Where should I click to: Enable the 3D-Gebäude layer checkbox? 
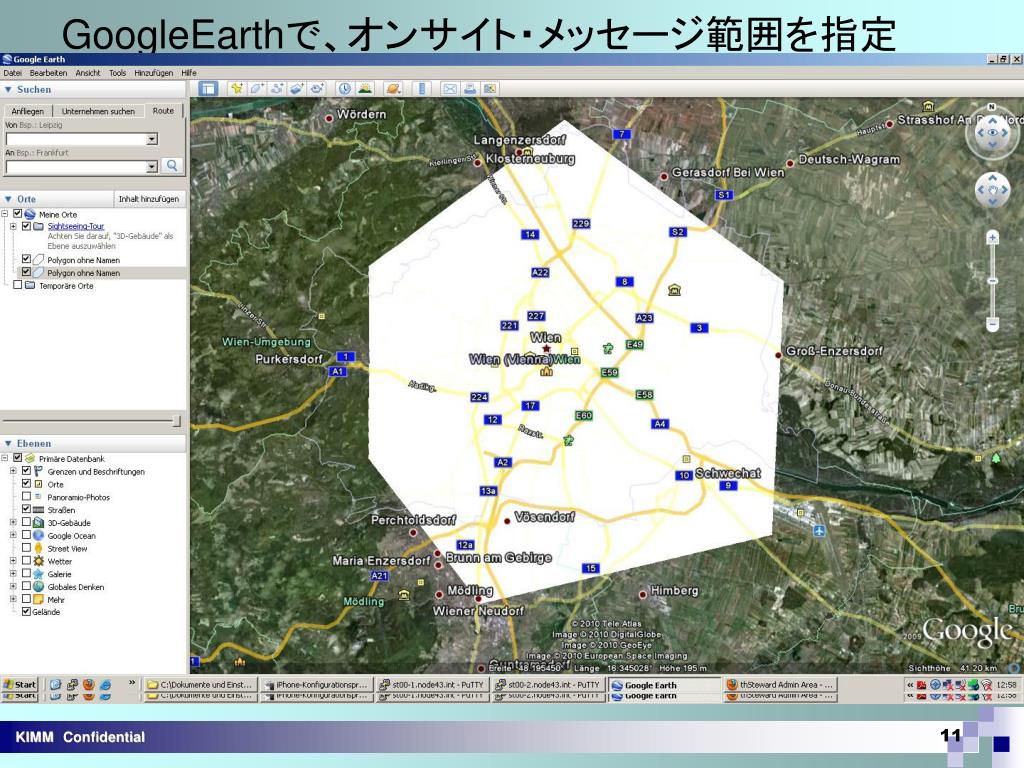click(26, 522)
